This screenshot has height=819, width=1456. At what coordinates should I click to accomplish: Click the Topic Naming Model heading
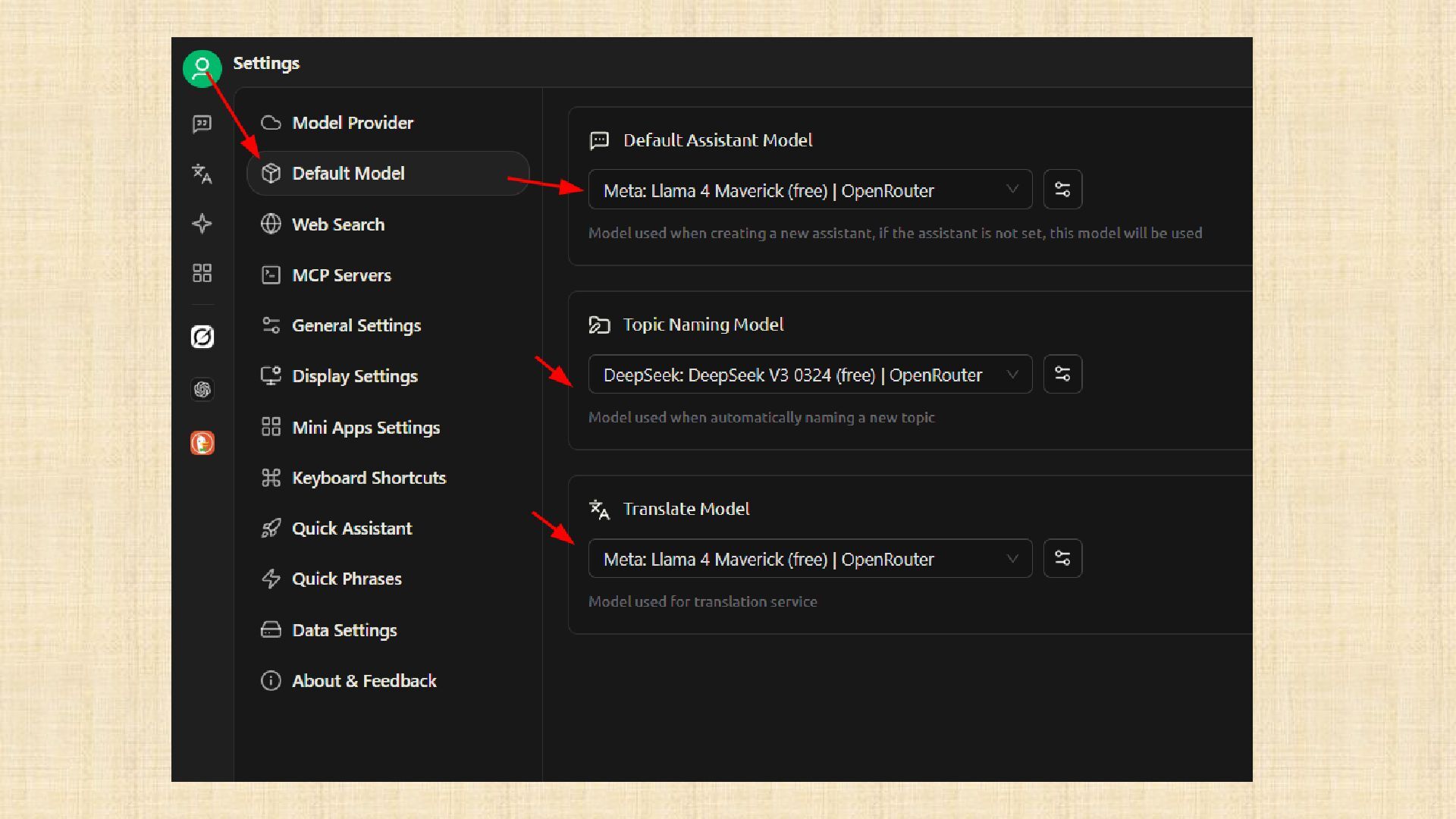point(703,325)
